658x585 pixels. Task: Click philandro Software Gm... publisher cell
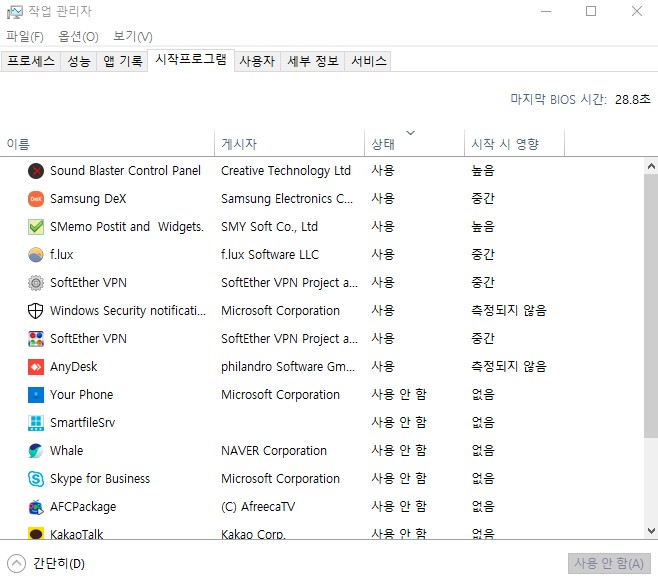[288, 367]
